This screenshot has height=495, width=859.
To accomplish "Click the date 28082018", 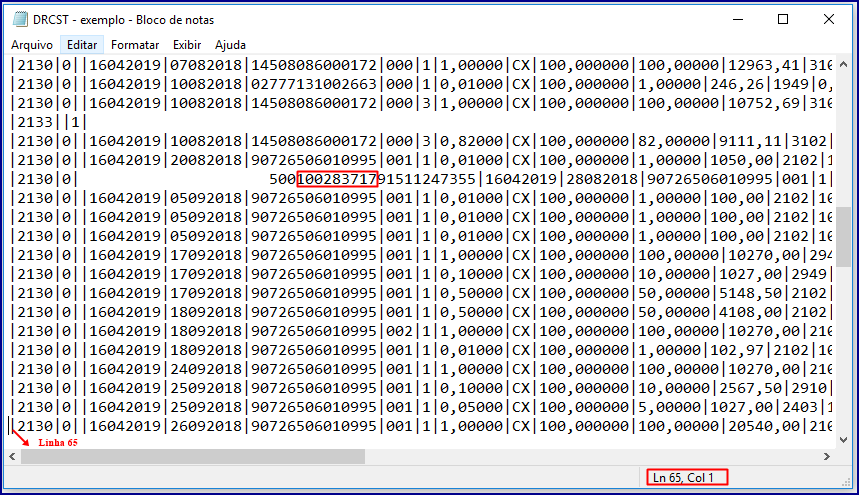I will [x=602, y=179].
